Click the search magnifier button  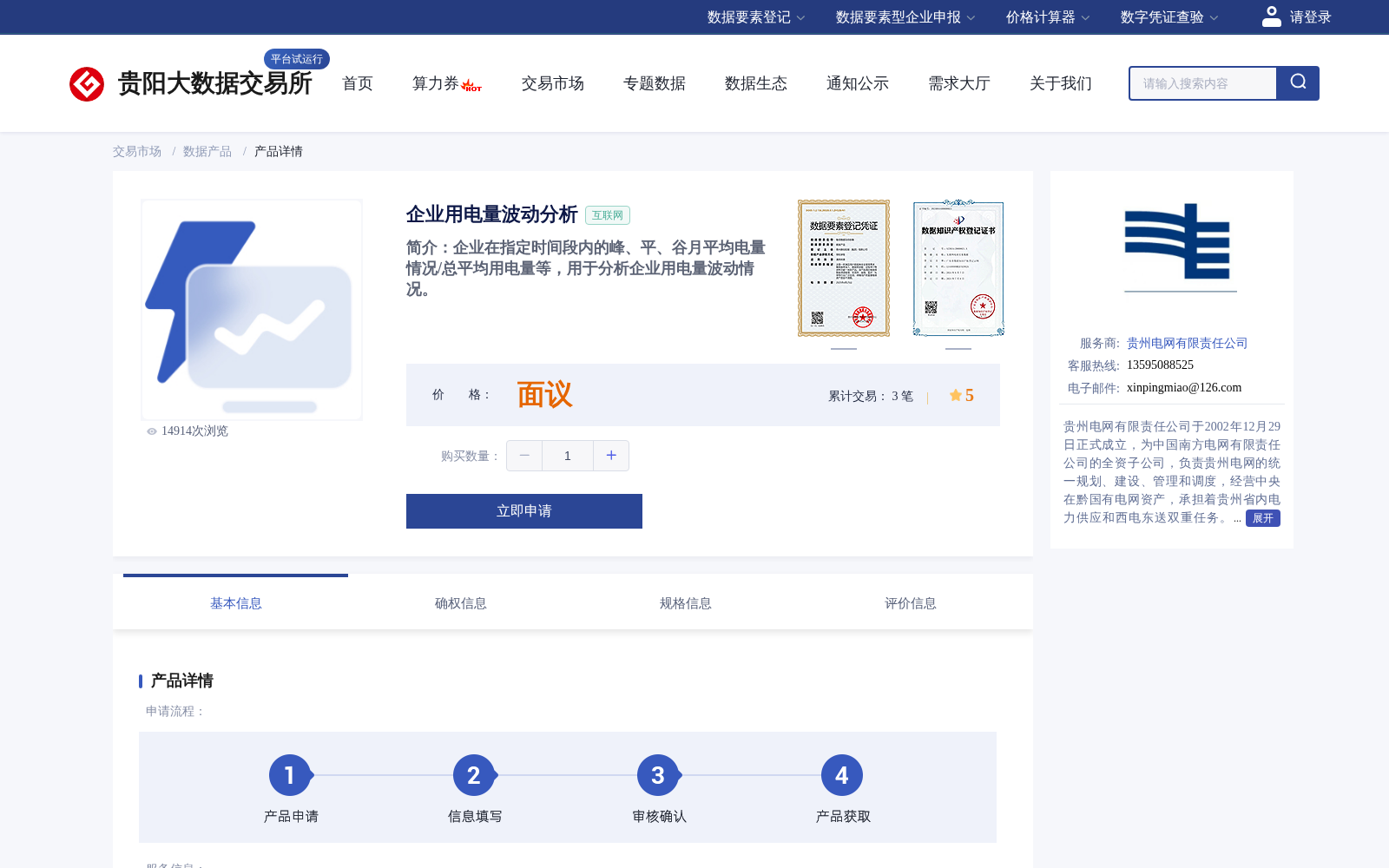tap(1298, 83)
